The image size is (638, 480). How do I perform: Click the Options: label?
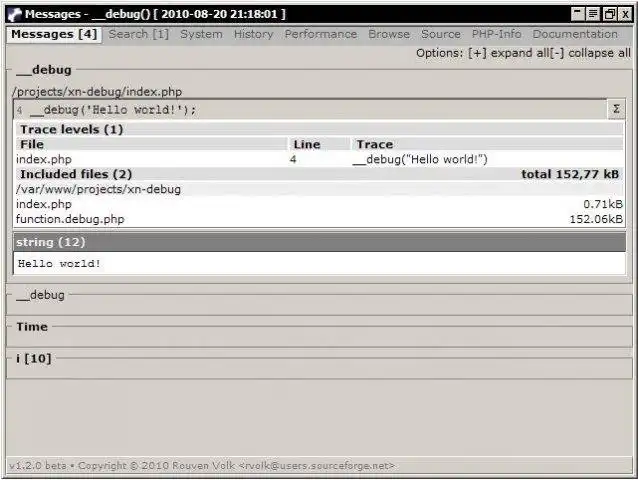click(x=439, y=53)
